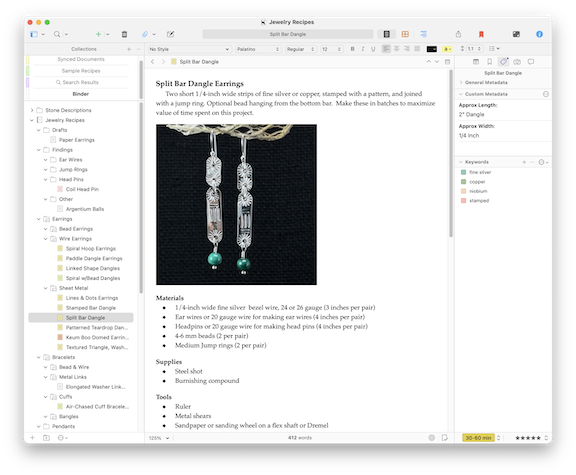Image resolution: width=576 pixels, height=475 pixels.
Task: Collapse the Keywords section
Action: pos(461,162)
